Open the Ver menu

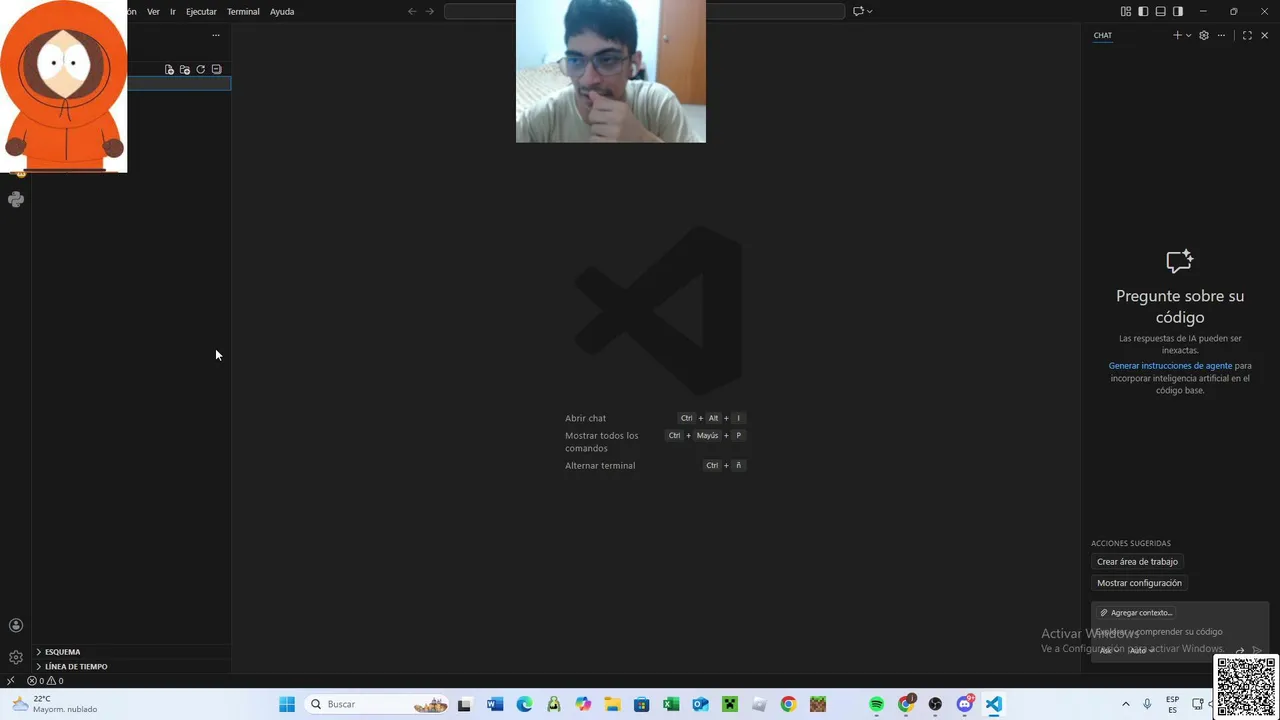point(153,11)
